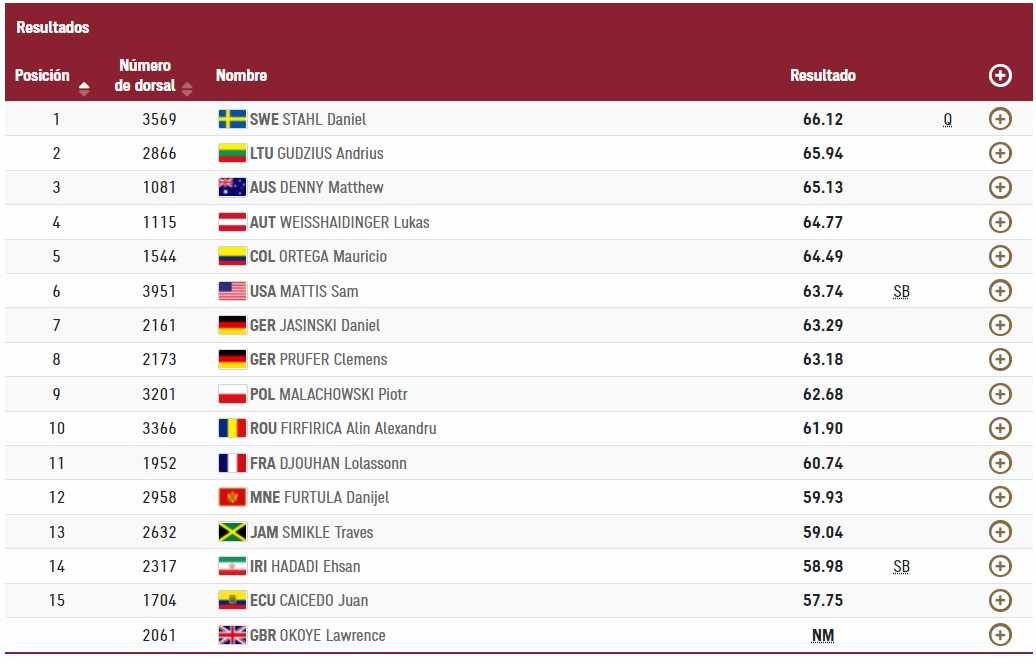1036x663 pixels.
Task: Open plus icon for HADADI Ehsan
Action: [x=1000, y=566]
